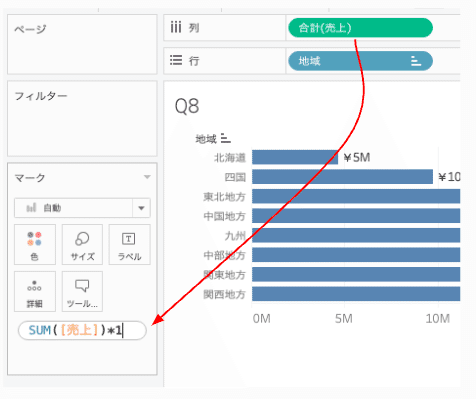Open the 色 (Color) mark card
The height and width of the screenshot is (399, 476).
[x=35, y=244]
